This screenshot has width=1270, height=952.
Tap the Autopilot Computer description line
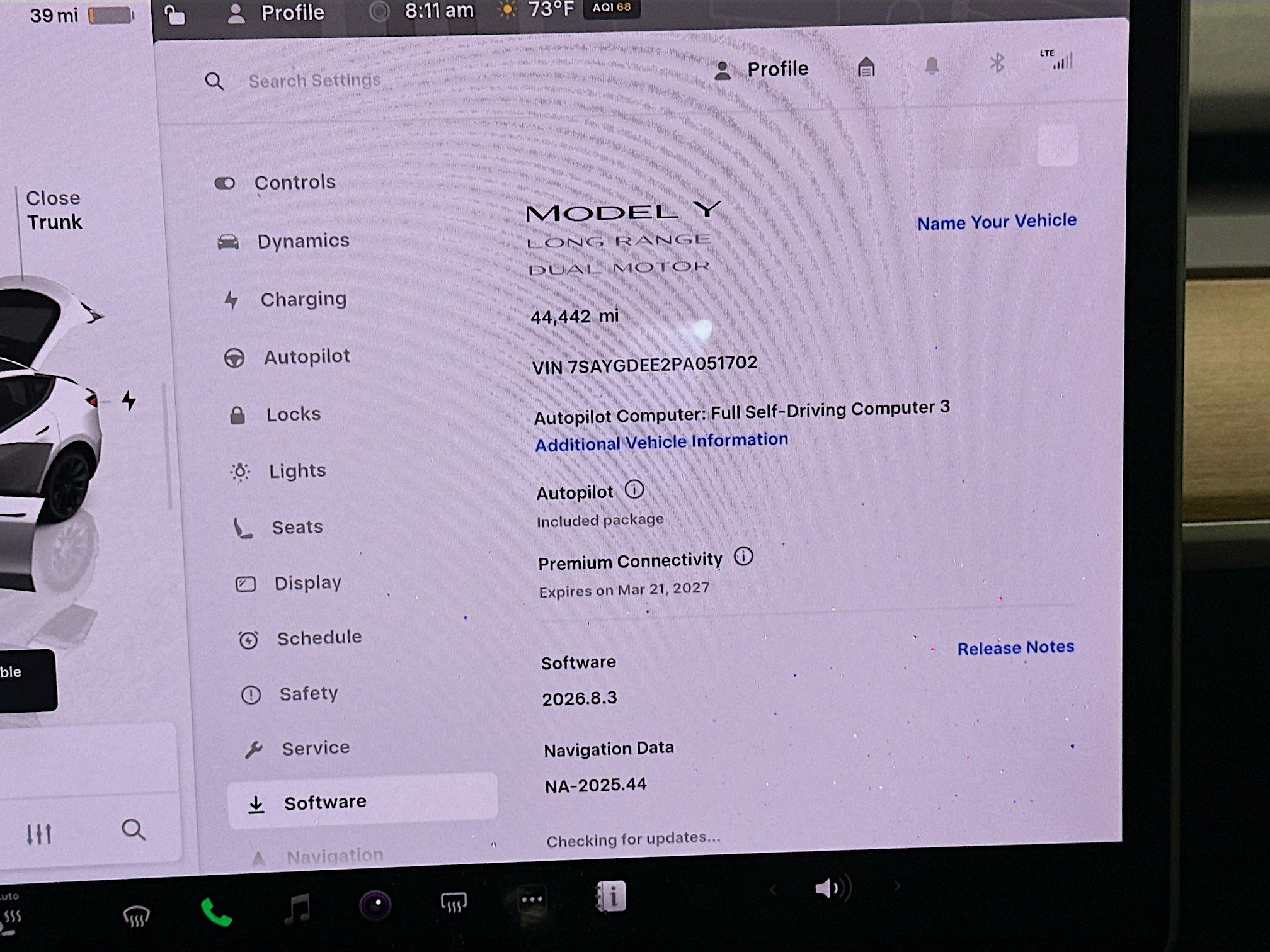[x=742, y=412]
